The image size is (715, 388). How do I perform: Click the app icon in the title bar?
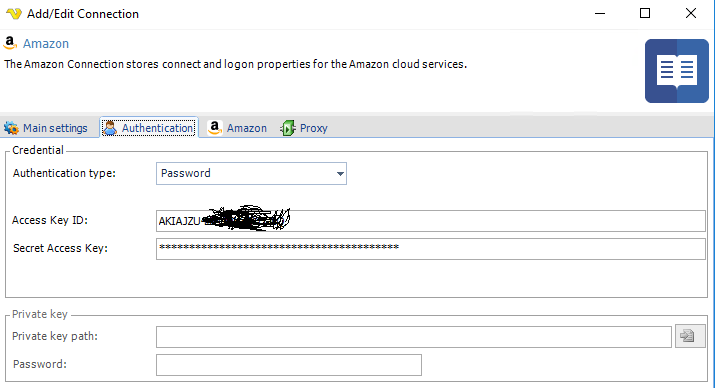[x=14, y=14]
